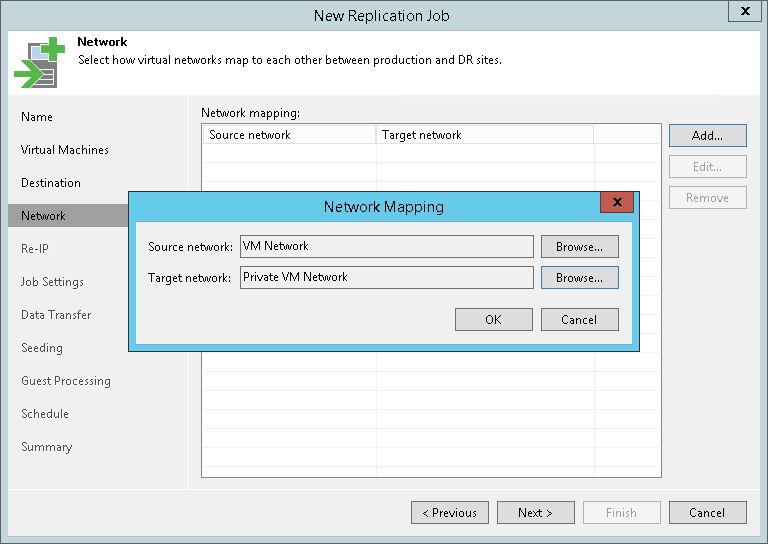
Task: Open the Job Settings step
Action: pyautogui.click(x=53, y=282)
